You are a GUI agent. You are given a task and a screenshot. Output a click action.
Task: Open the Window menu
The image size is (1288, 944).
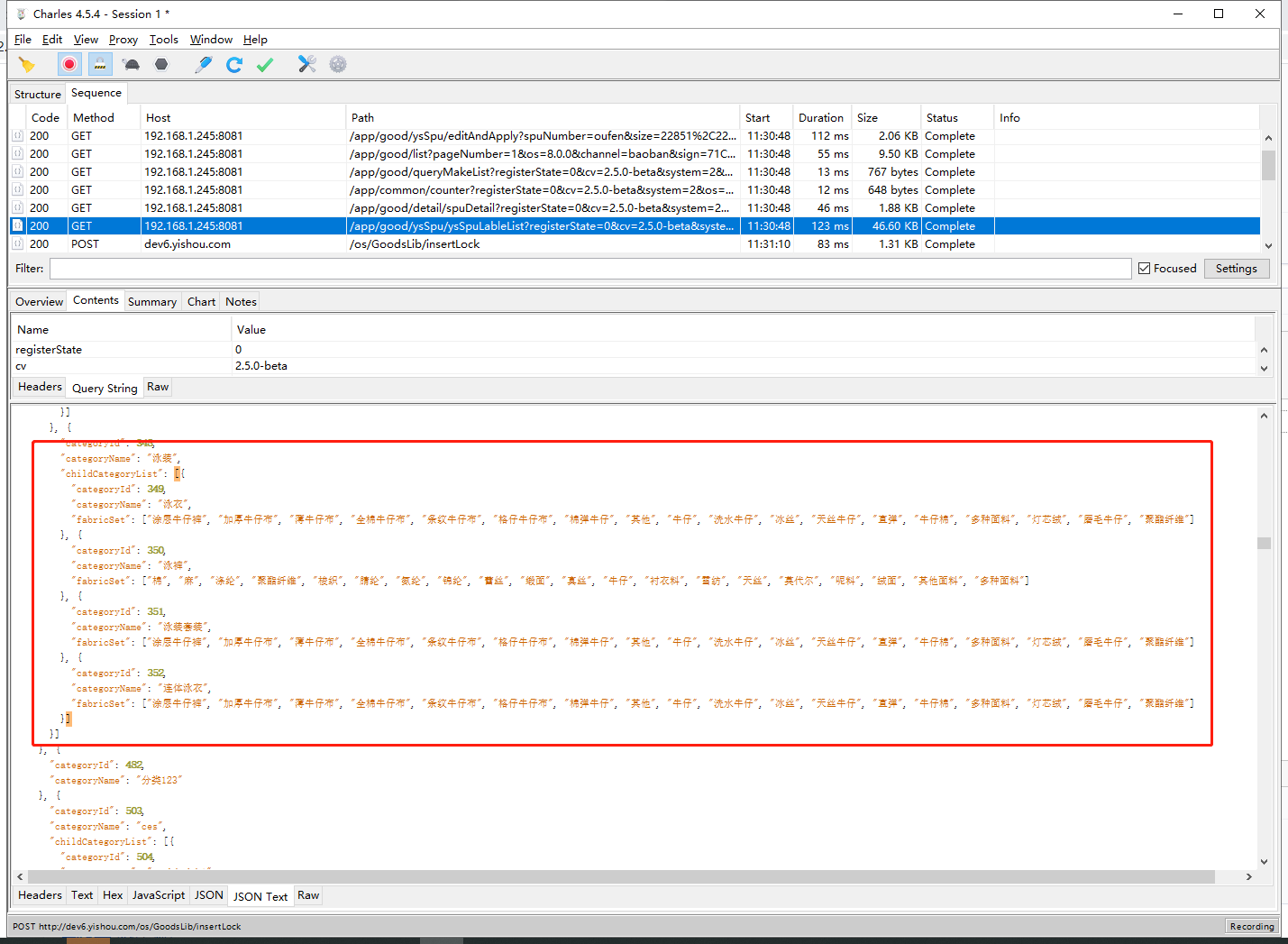coord(211,39)
